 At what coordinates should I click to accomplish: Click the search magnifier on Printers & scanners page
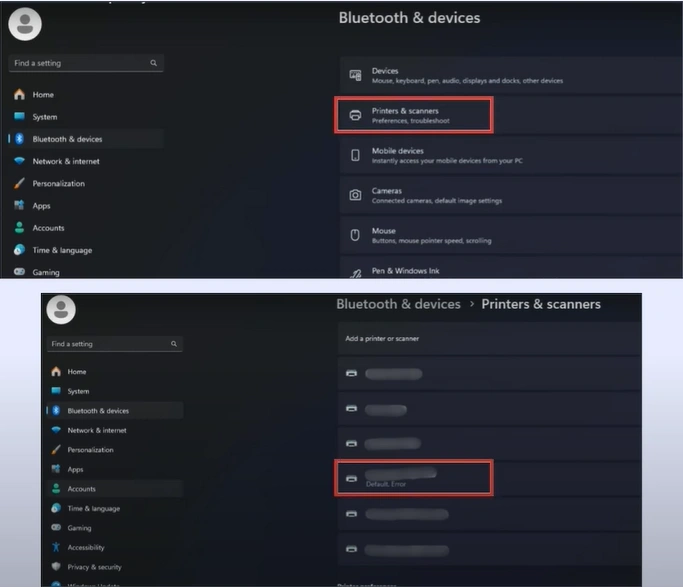(x=173, y=344)
